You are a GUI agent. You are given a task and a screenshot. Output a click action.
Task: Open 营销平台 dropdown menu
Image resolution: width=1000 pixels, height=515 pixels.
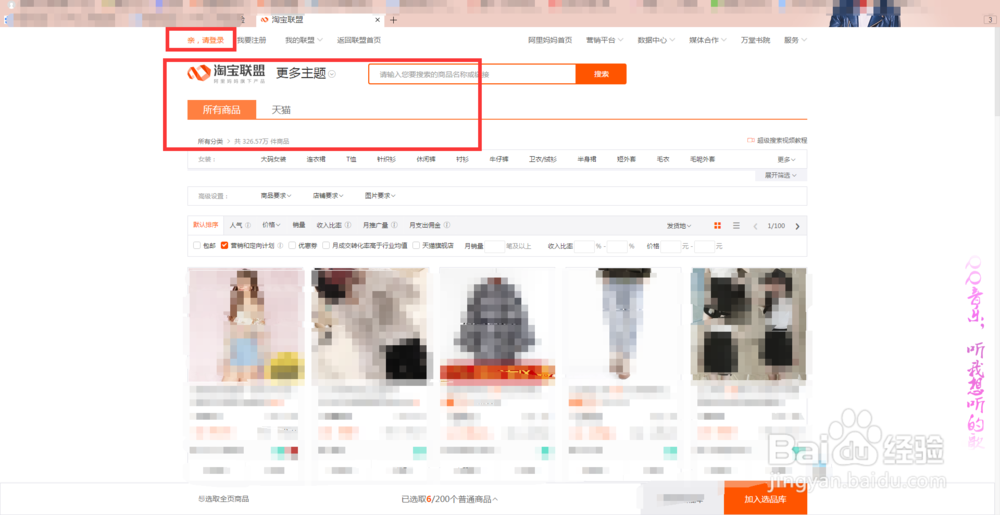(605, 40)
